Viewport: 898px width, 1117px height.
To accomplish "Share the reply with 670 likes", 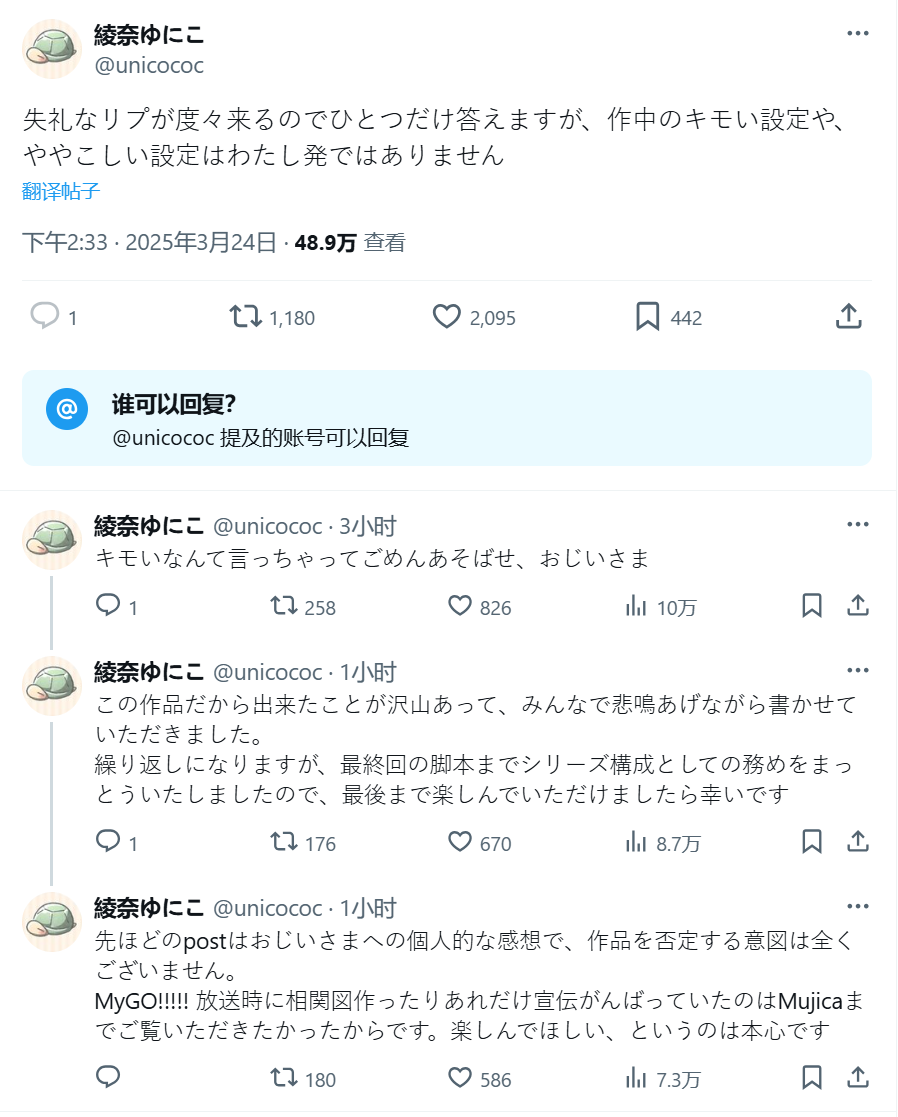I will pyautogui.click(x=858, y=842).
